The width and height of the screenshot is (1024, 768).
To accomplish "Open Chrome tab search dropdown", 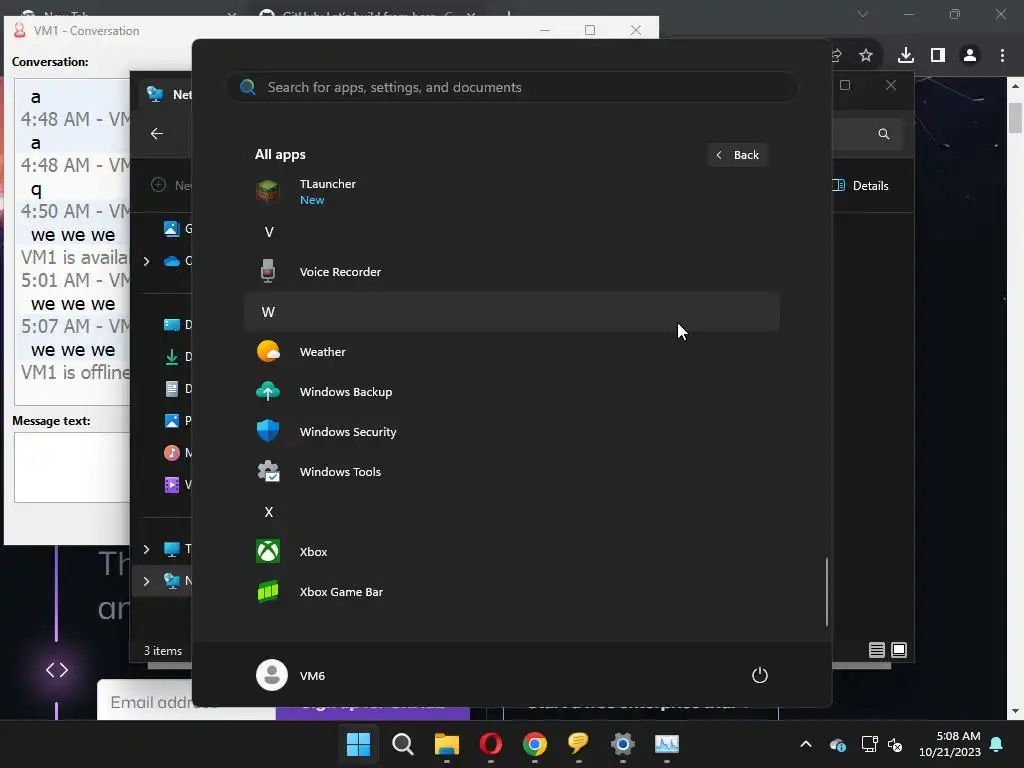I will tap(863, 14).
